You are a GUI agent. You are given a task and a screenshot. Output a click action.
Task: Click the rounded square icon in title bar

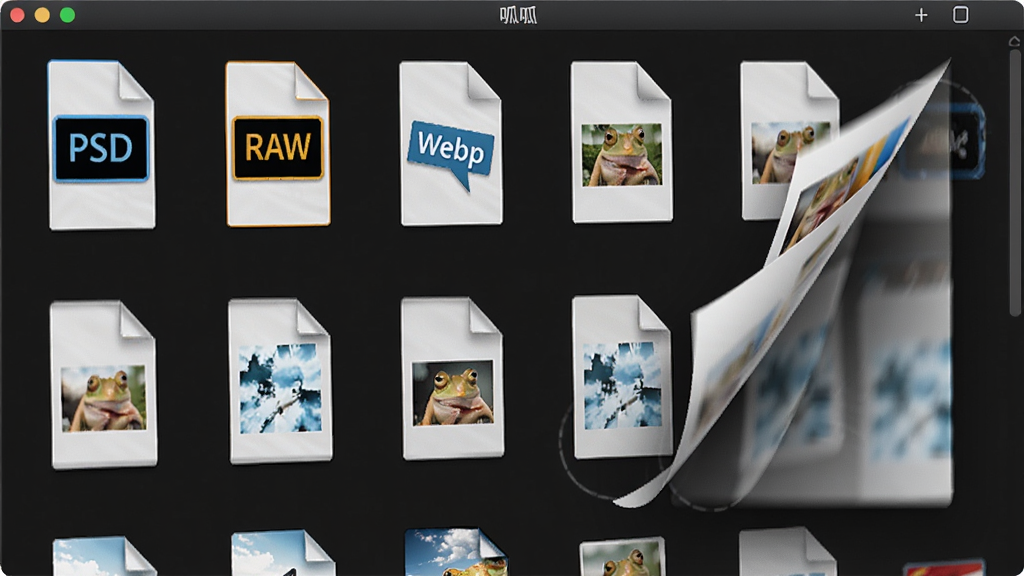click(961, 14)
